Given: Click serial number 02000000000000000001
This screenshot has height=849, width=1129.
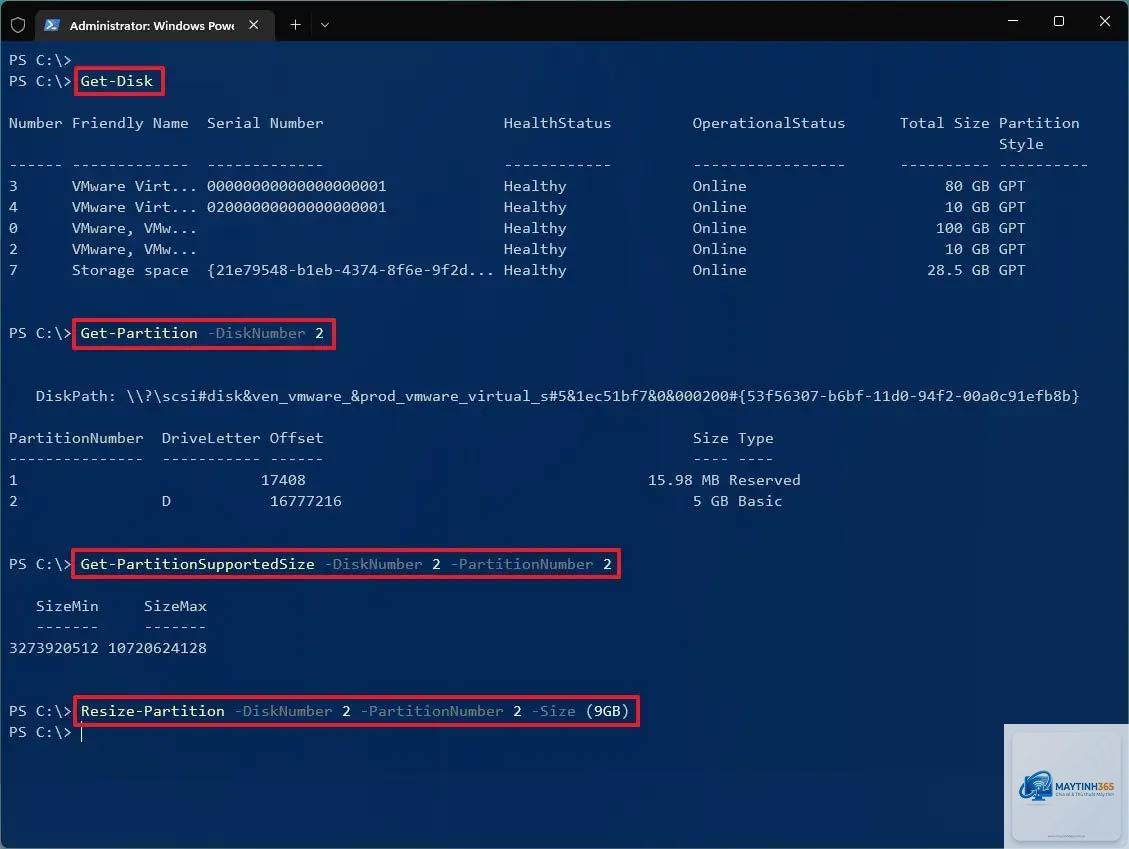Looking at the screenshot, I should point(297,207).
